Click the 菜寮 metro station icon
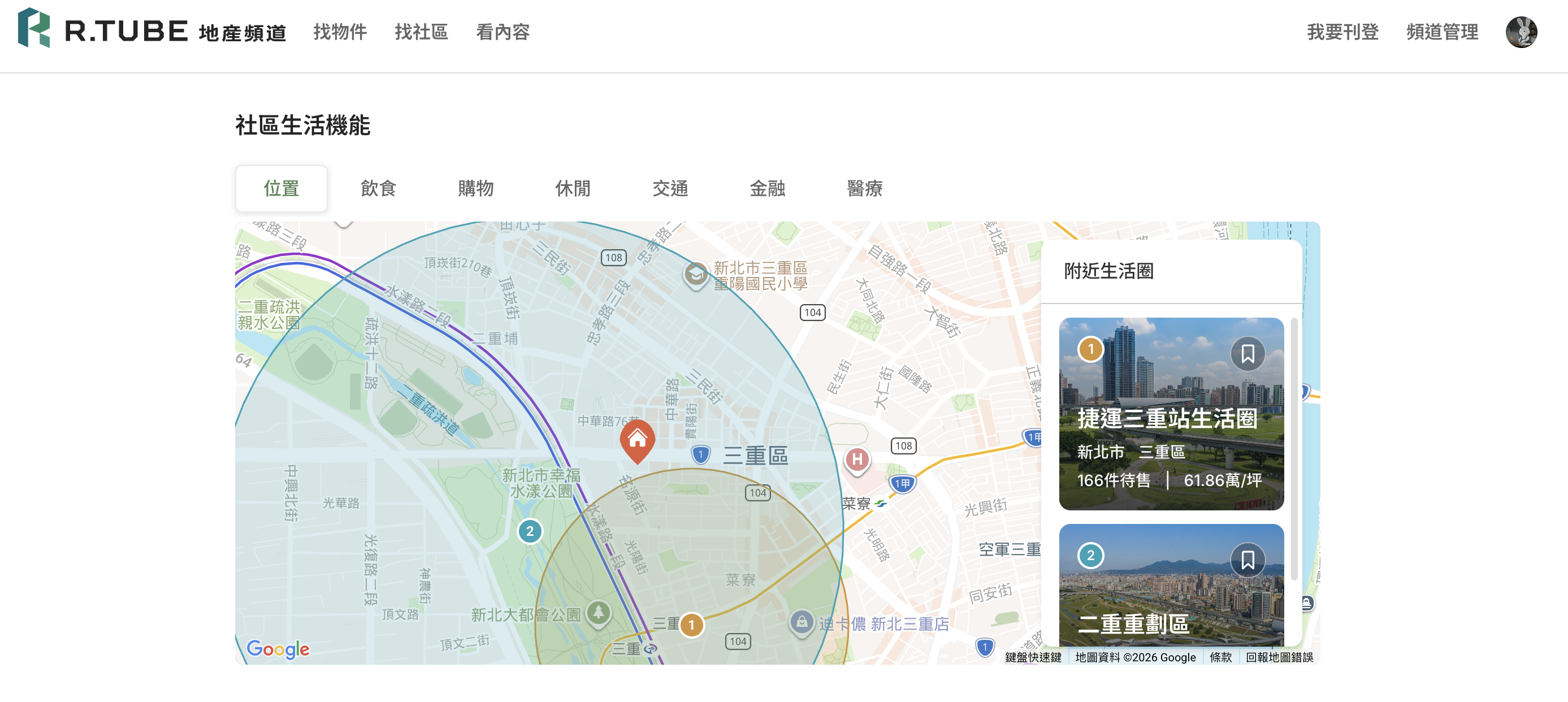Viewport: 1568px width, 702px height. 881,504
